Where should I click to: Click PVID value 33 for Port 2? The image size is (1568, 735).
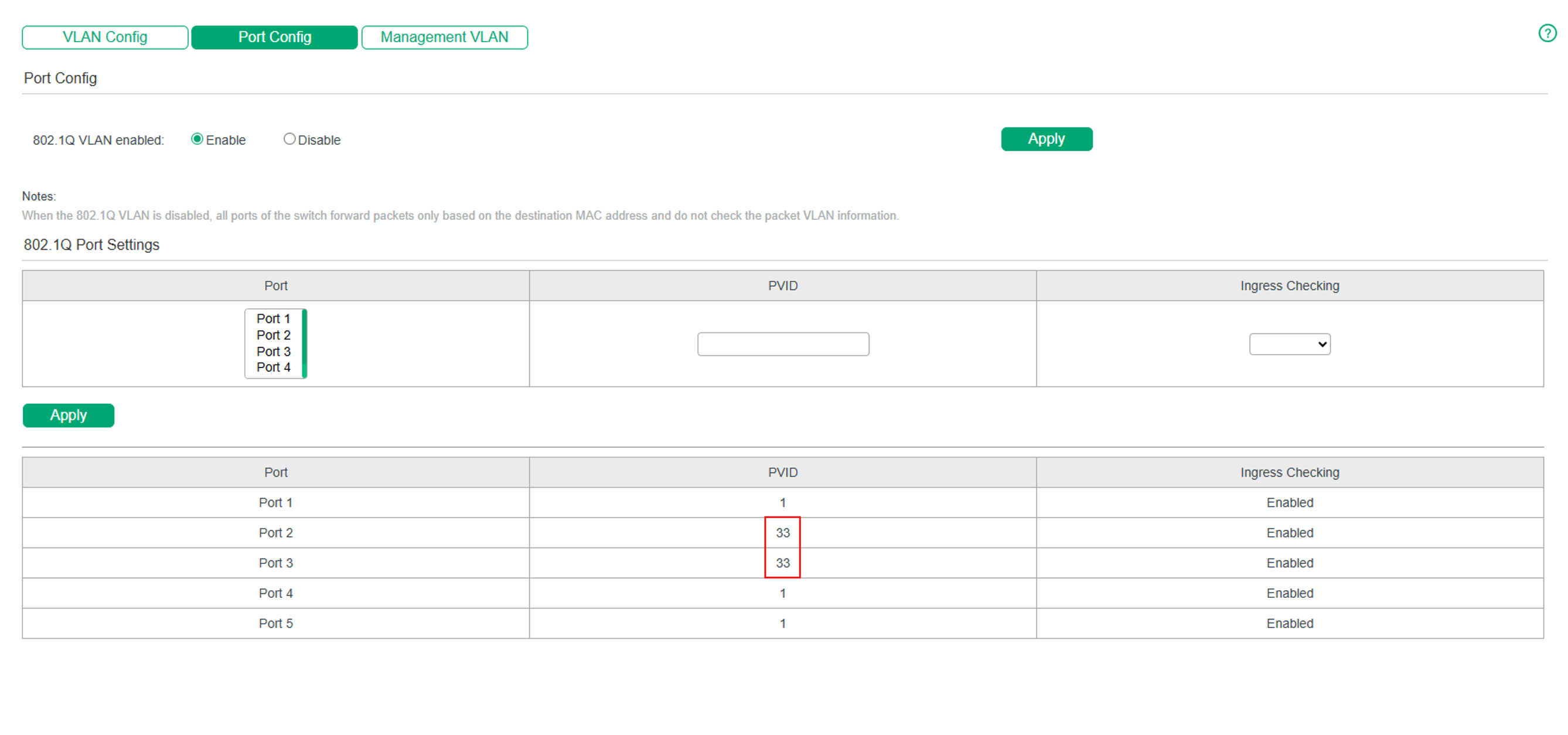tap(783, 533)
